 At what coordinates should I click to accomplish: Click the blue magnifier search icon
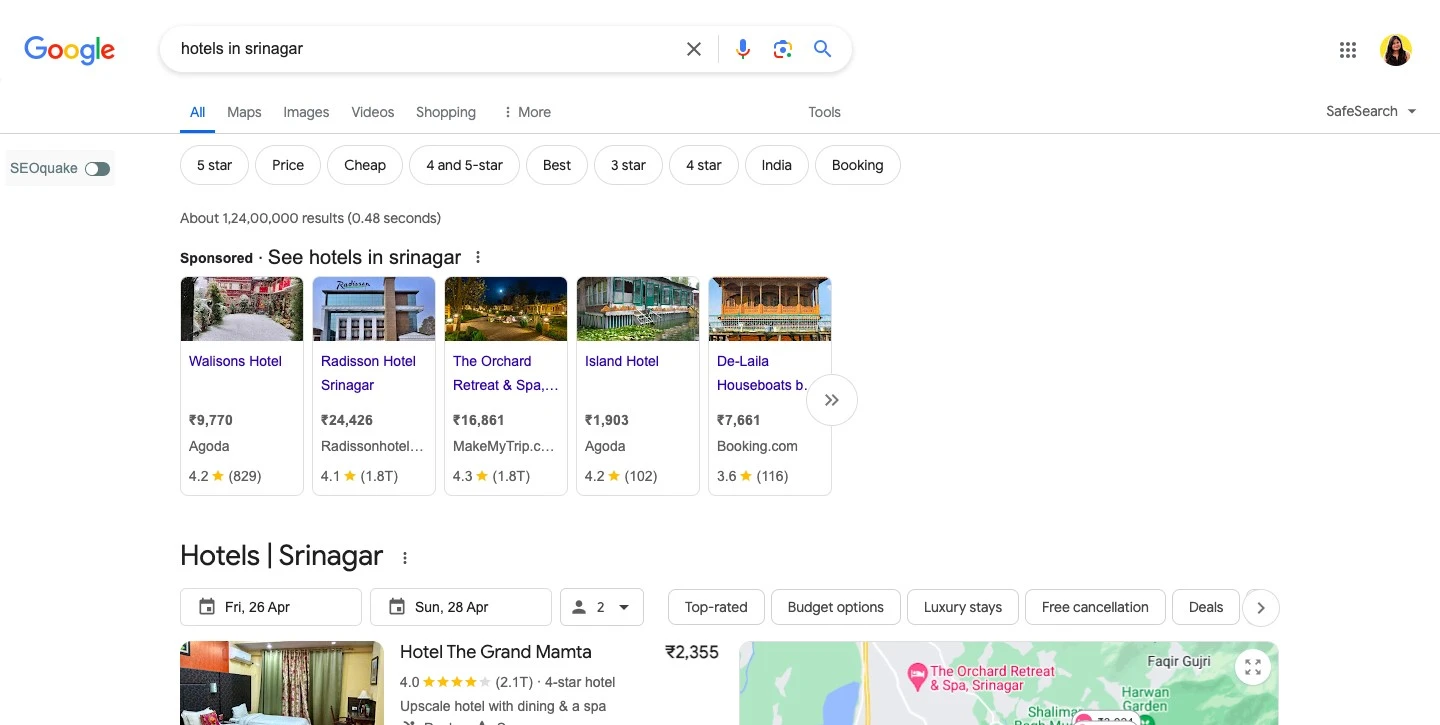pyautogui.click(x=822, y=49)
